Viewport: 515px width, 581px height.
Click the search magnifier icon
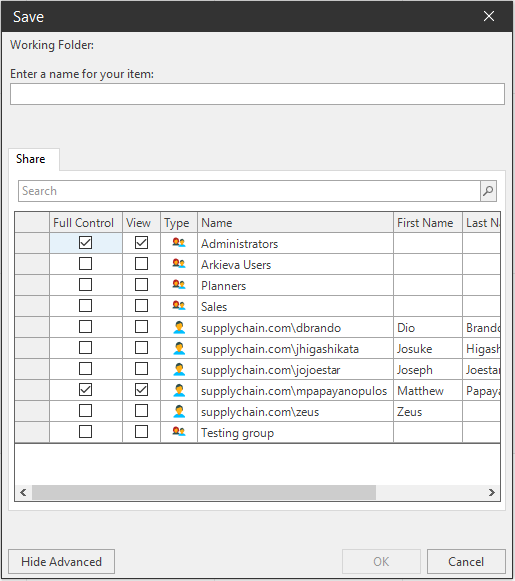[x=488, y=191]
